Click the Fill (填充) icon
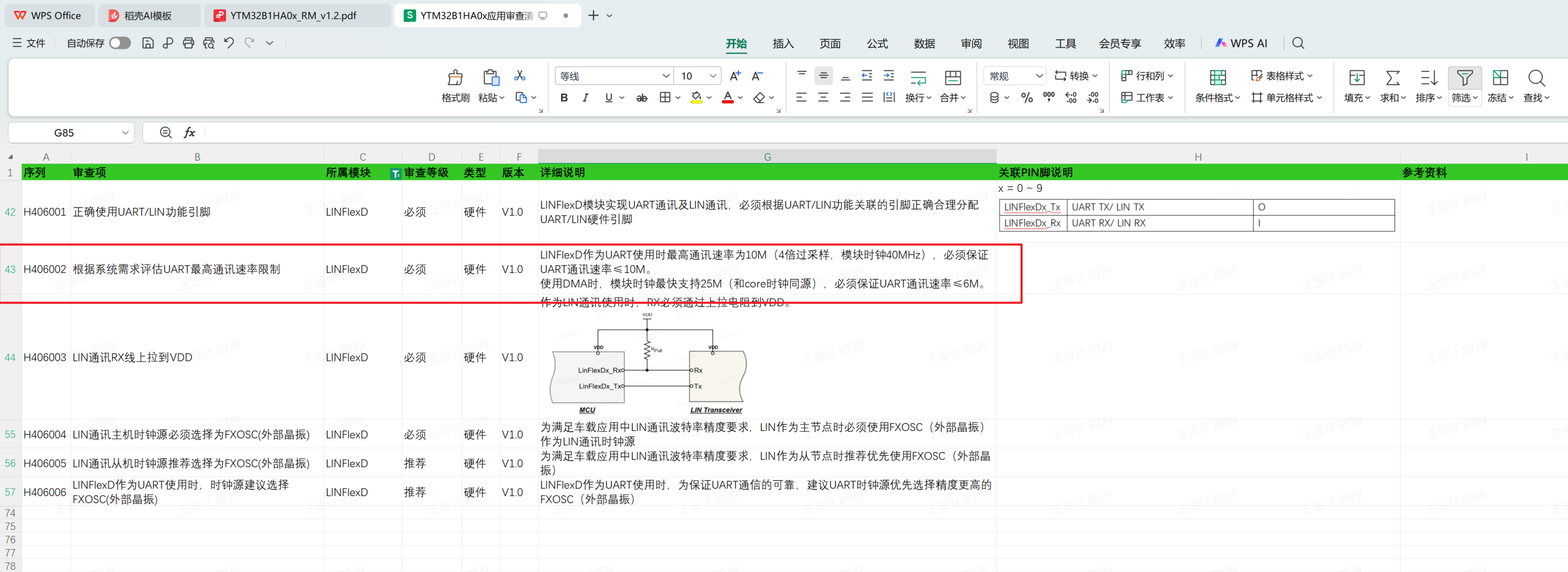Screen dimensions: 1568x572 [1358, 77]
